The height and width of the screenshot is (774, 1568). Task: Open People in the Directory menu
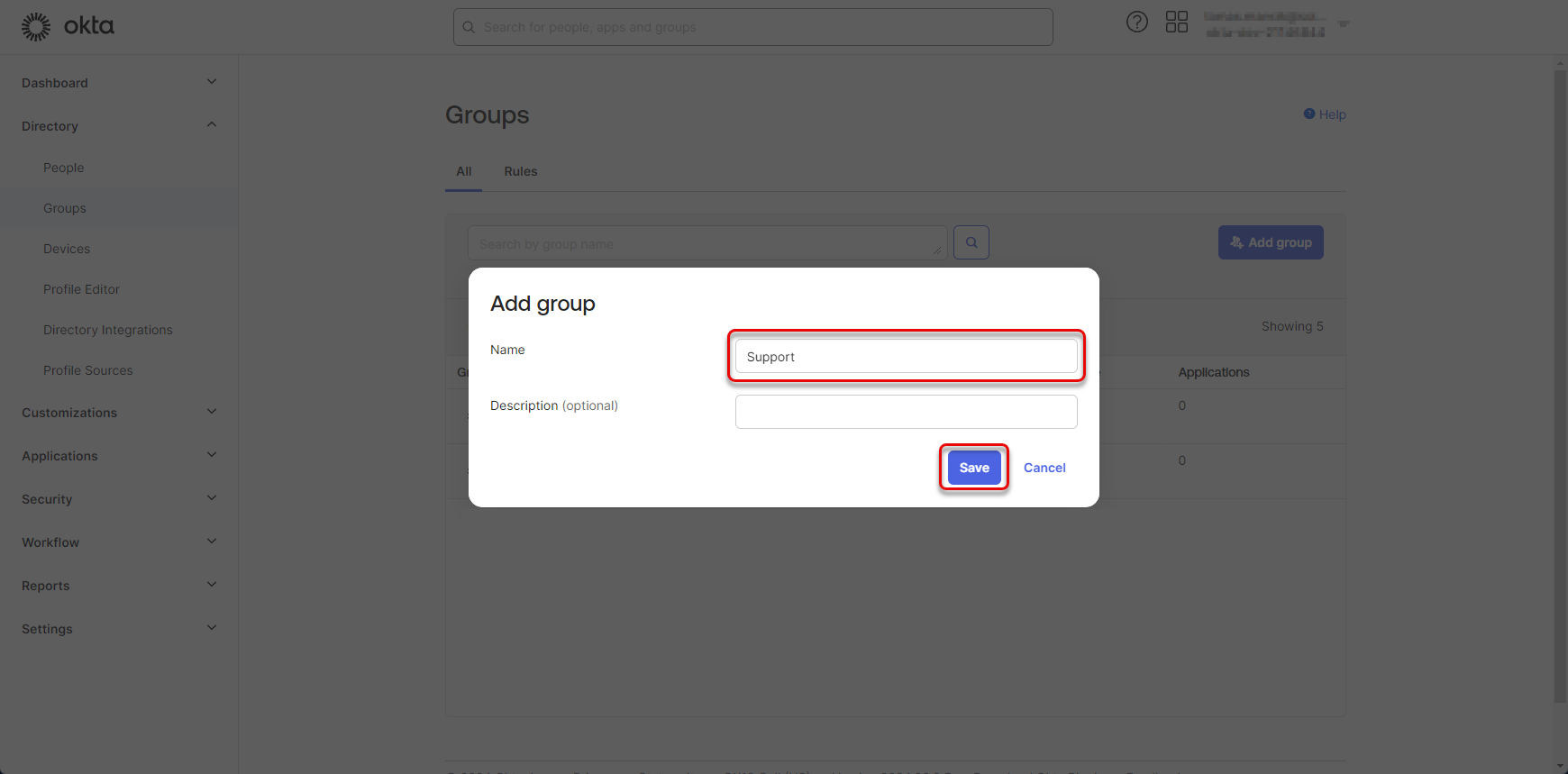[x=63, y=168]
